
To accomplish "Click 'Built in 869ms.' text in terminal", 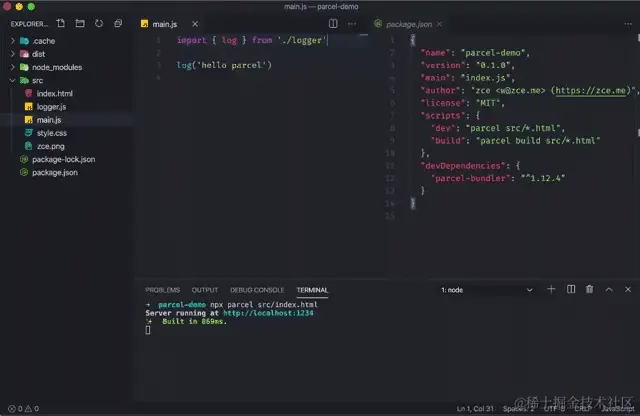I will [x=194, y=321].
